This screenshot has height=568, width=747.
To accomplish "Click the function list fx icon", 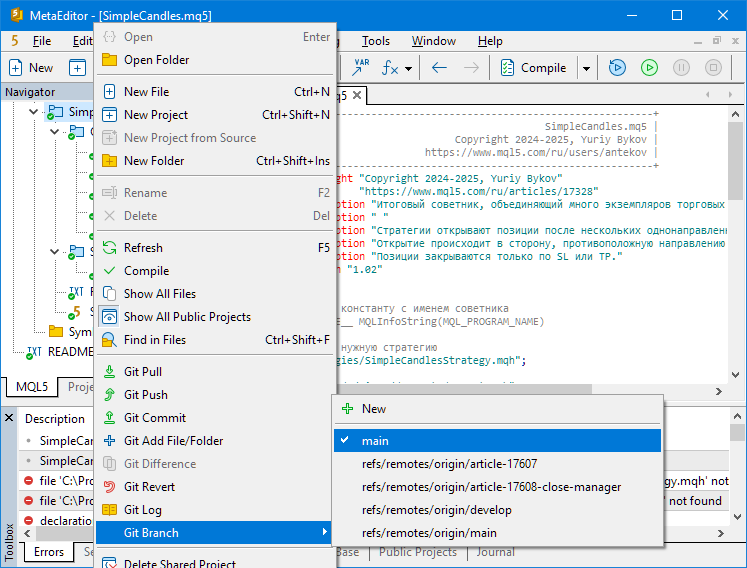I will click(390, 68).
